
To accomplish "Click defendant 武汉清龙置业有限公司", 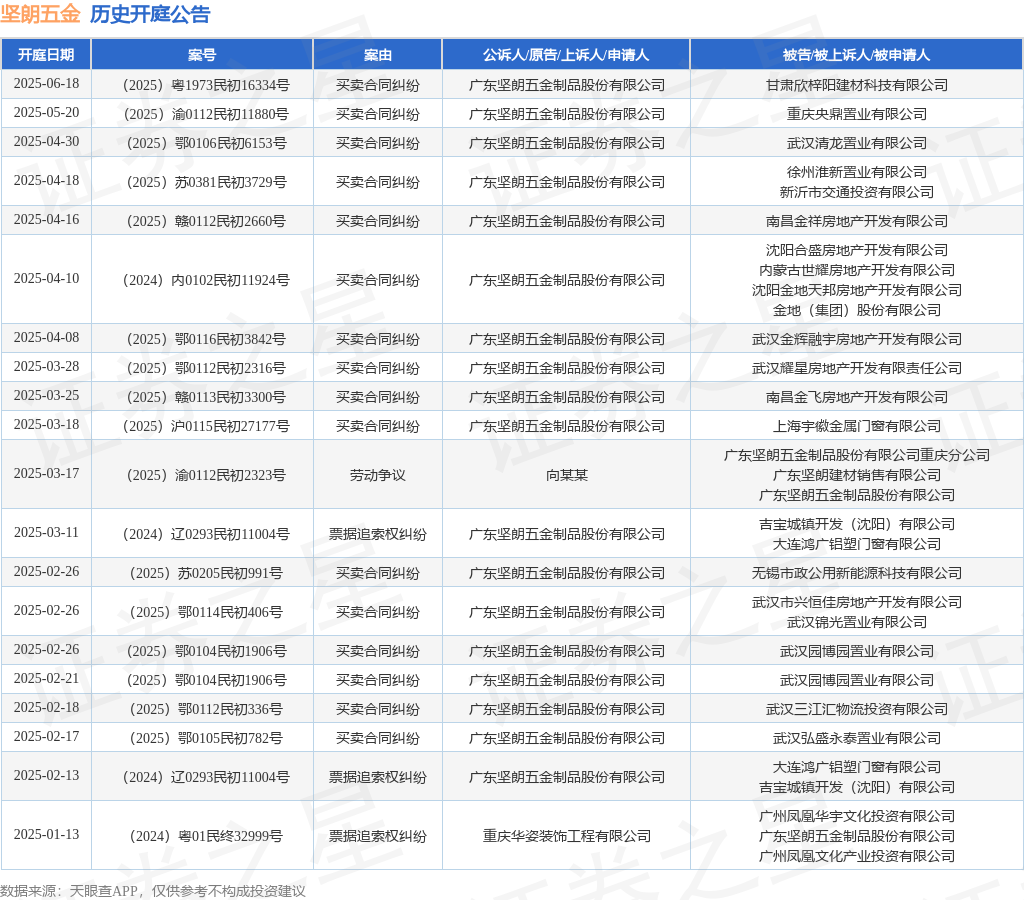I will [857, 143].
